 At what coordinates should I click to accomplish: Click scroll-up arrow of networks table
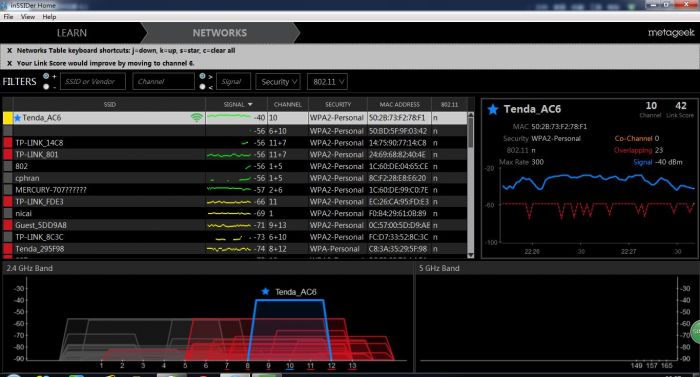click(471, 115)
